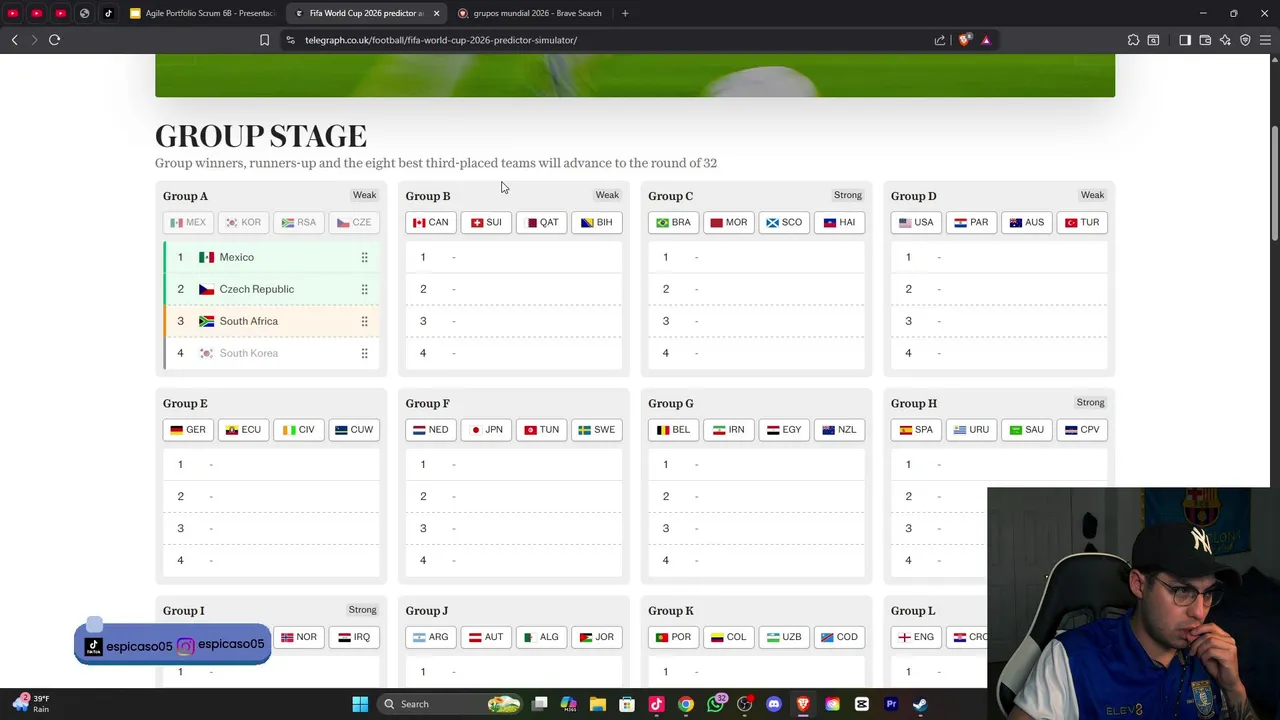The width and height of the screenshot is (1280, 720).
Task: Open Discord from the taskbar
Action: pos(773,704)
